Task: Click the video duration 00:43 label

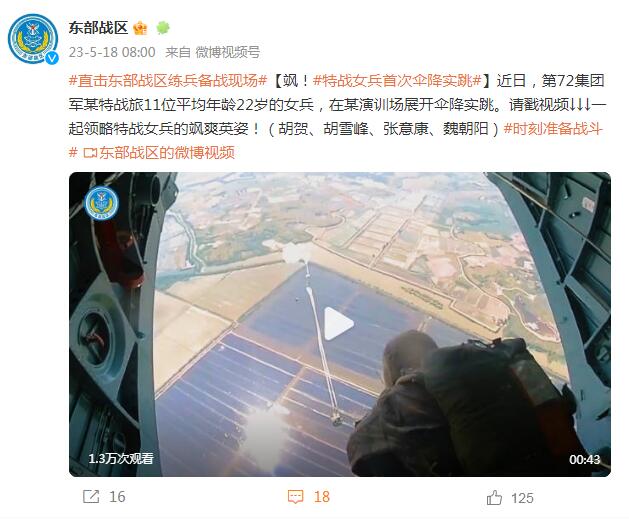Action: [584, 459]
